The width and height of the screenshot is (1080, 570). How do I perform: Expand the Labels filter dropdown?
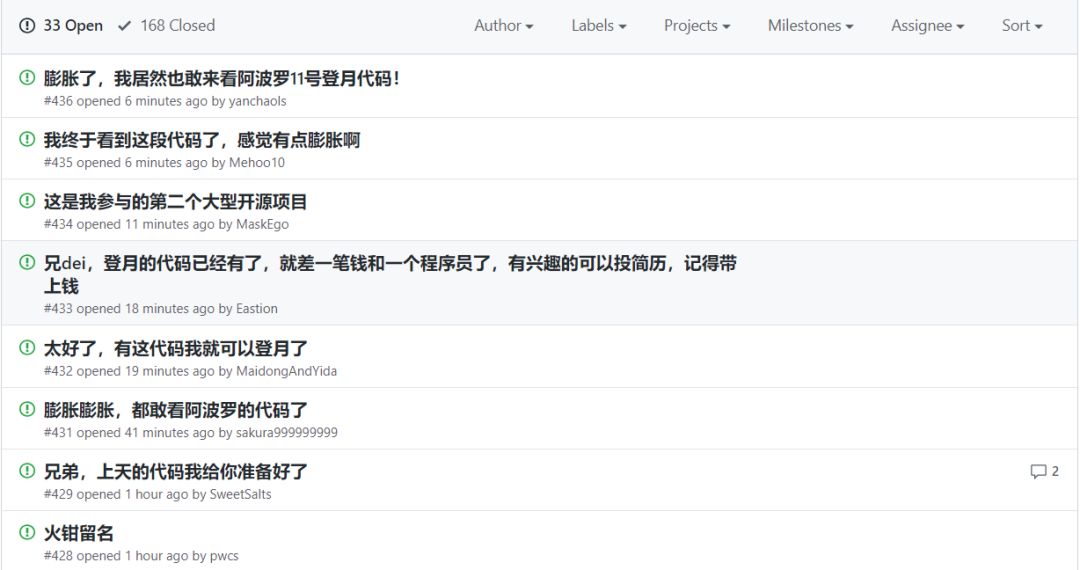coord(599,25)
